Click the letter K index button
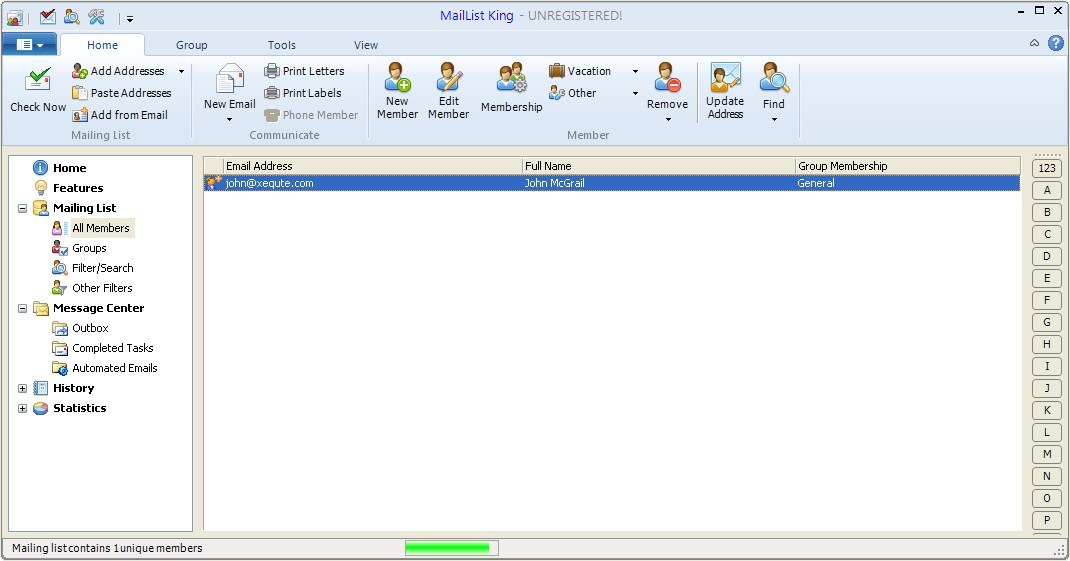This screenshot has width=1070, height=561. pyautogui.click(x=1047, y=410)
